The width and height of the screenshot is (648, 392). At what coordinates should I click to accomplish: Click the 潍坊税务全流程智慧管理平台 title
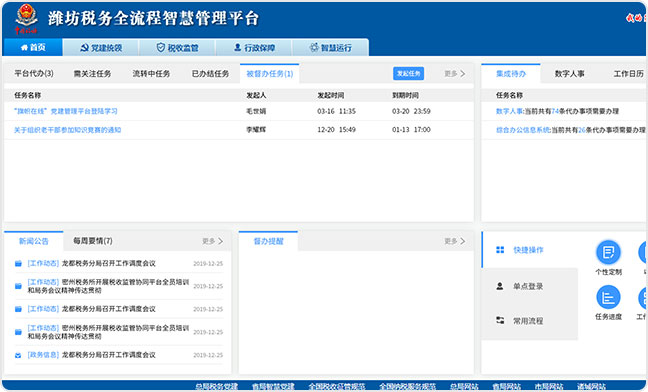click(x=153, y=18)
